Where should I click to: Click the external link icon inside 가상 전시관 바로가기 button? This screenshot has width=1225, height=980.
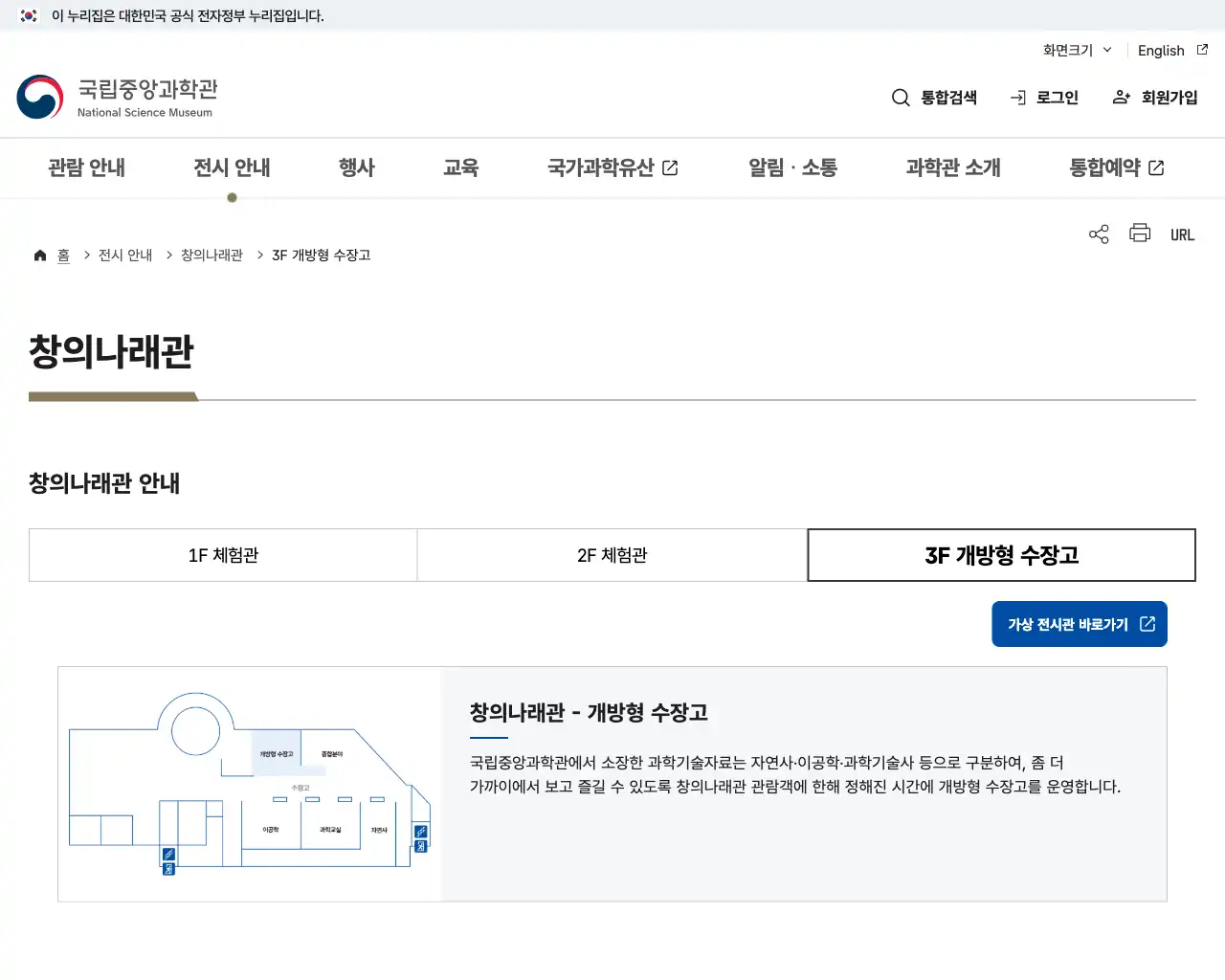click(x=1147, y=623)
